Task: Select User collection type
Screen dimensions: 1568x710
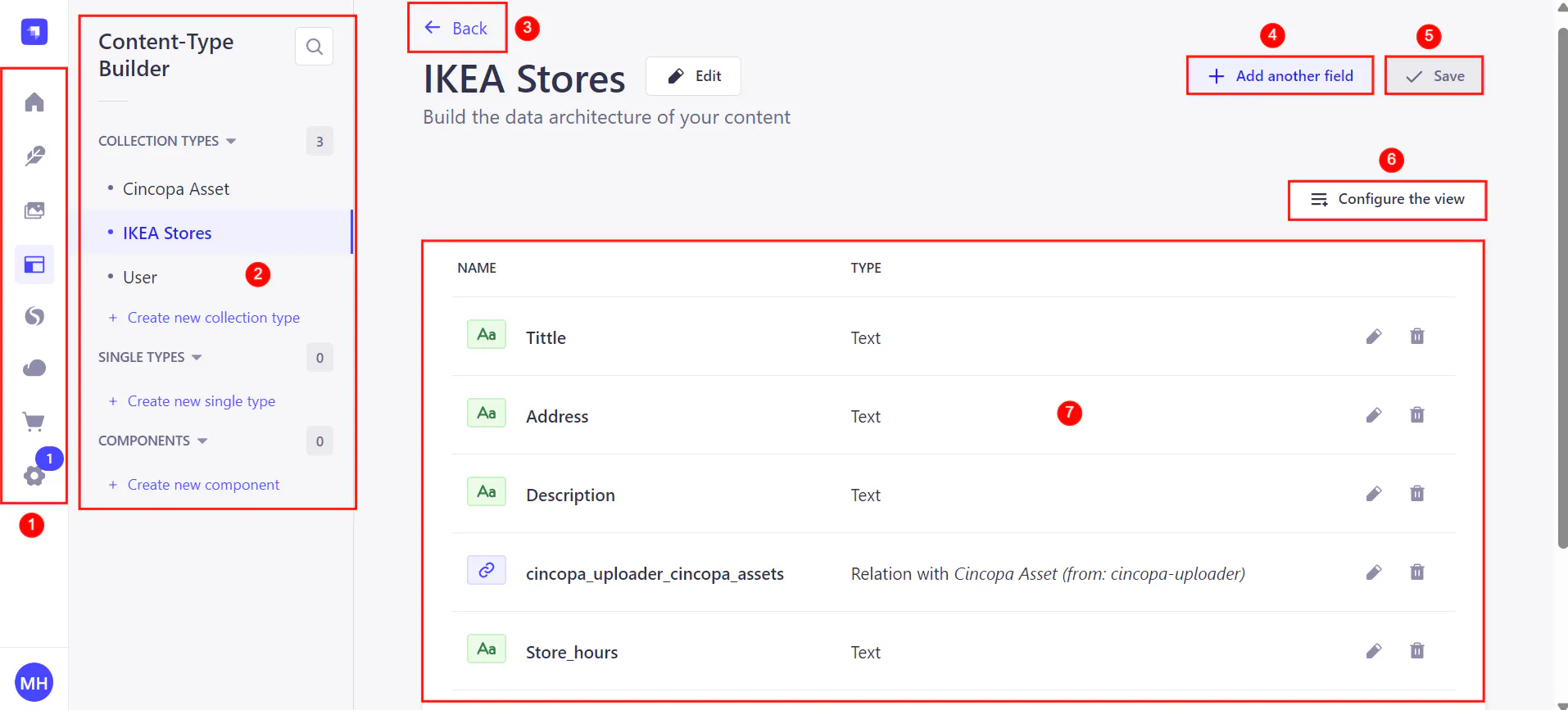Action: [x=140, y=278]
